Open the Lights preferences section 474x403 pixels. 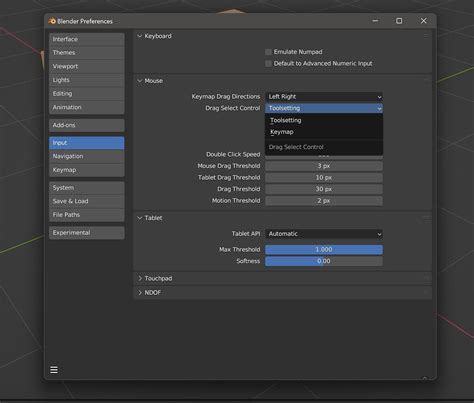(x=87, y=80)
